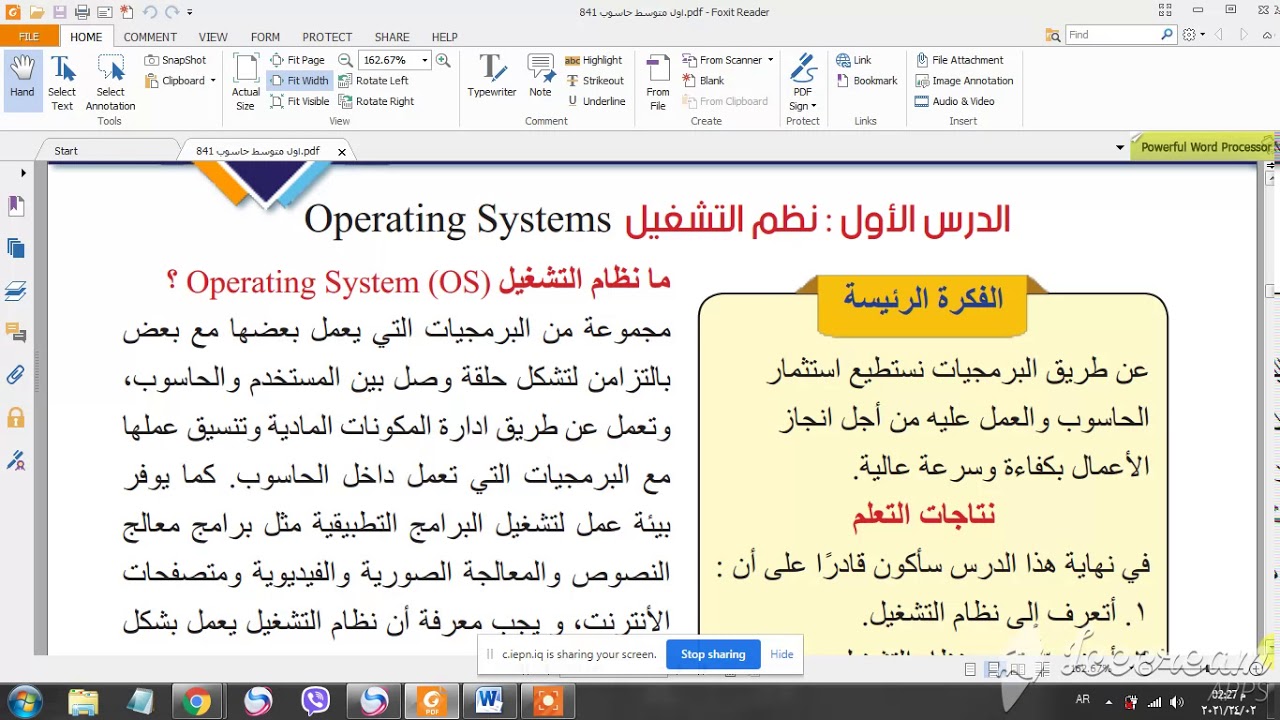The image size is (1280, 720).
Task: Add a Note comment
Action: 540,77
